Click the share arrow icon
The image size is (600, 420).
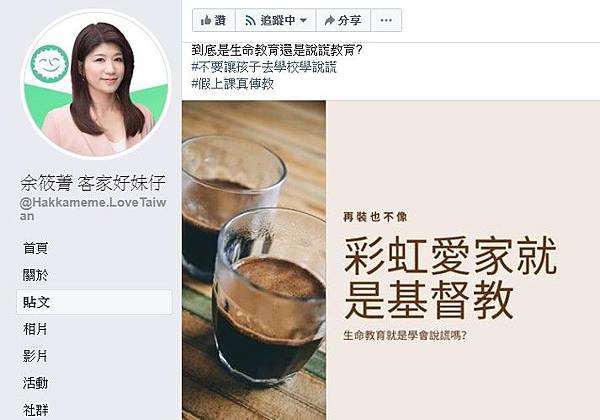pyautogui.click(x=329, y=20)
